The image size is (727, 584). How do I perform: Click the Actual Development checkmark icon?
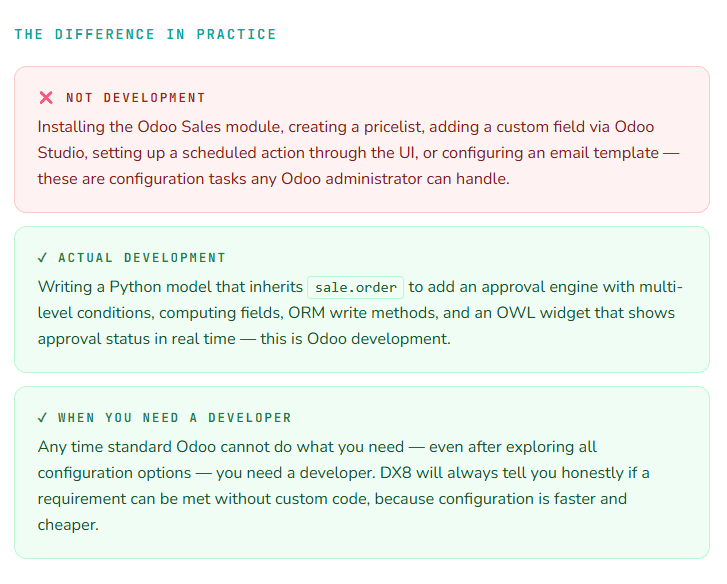[42, 258]
